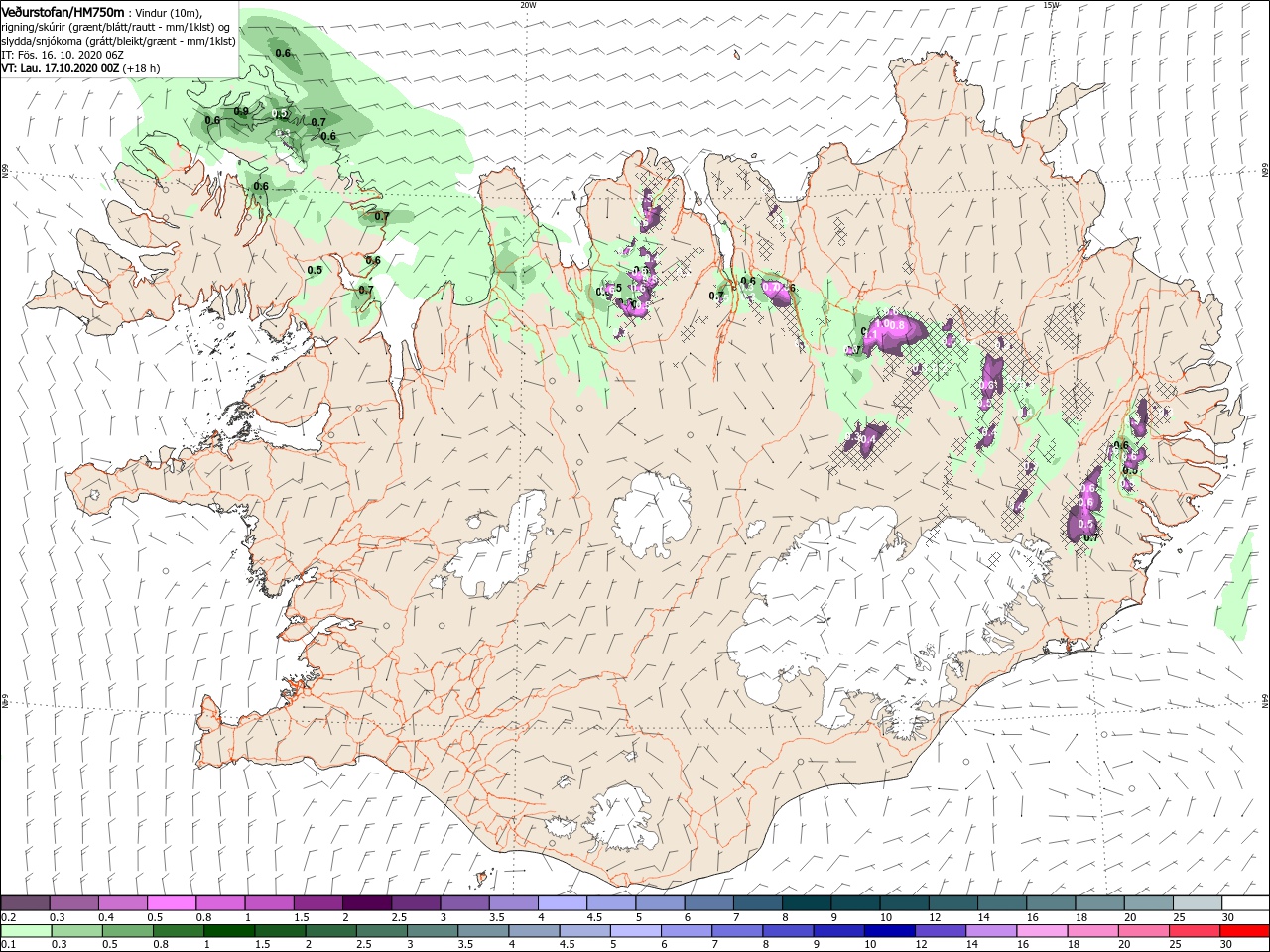Pick lower legend swatch between 0.1 and 0.3

pyautogui.click(x=26, y=931)
